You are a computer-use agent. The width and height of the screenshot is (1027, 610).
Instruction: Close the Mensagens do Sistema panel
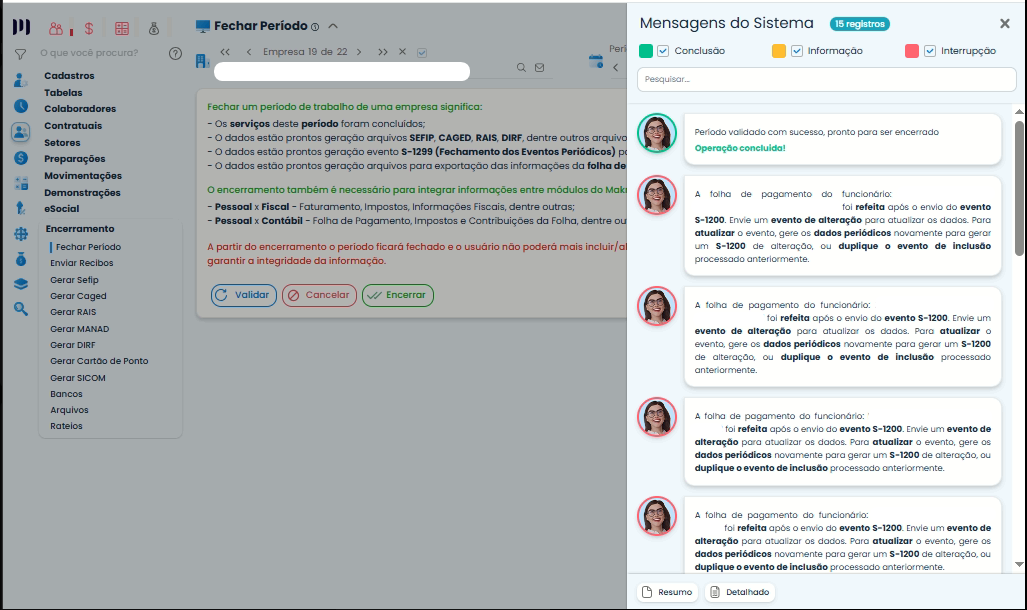point(1005,24)
